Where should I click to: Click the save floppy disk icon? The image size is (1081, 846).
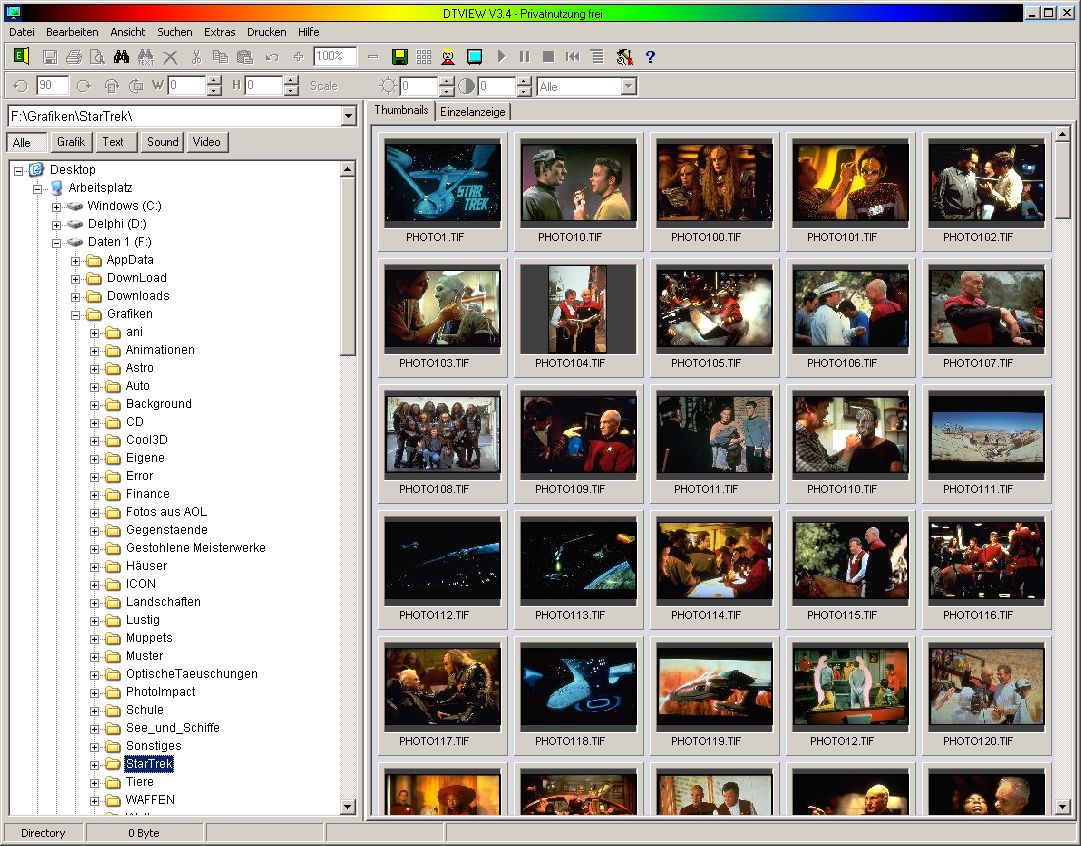[x=50, y=57]
